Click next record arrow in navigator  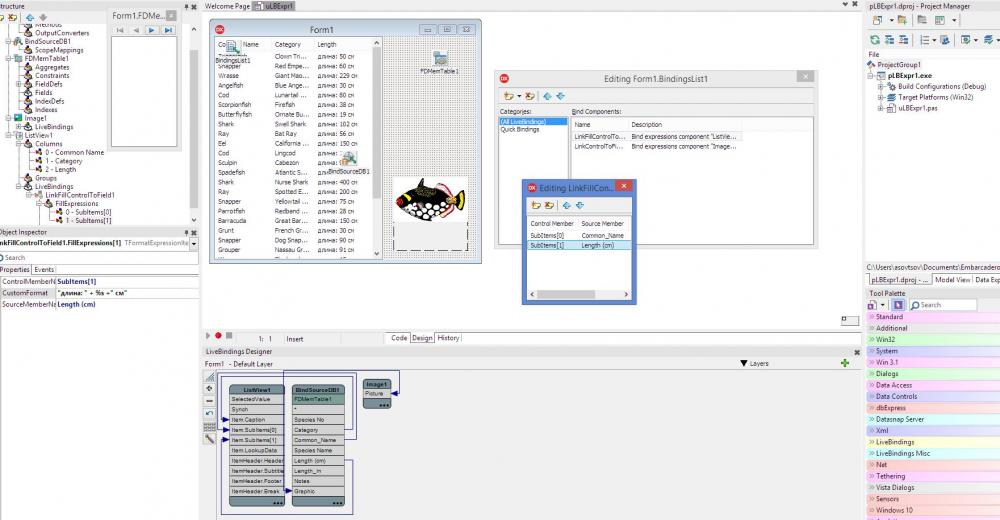pos(151,30)
